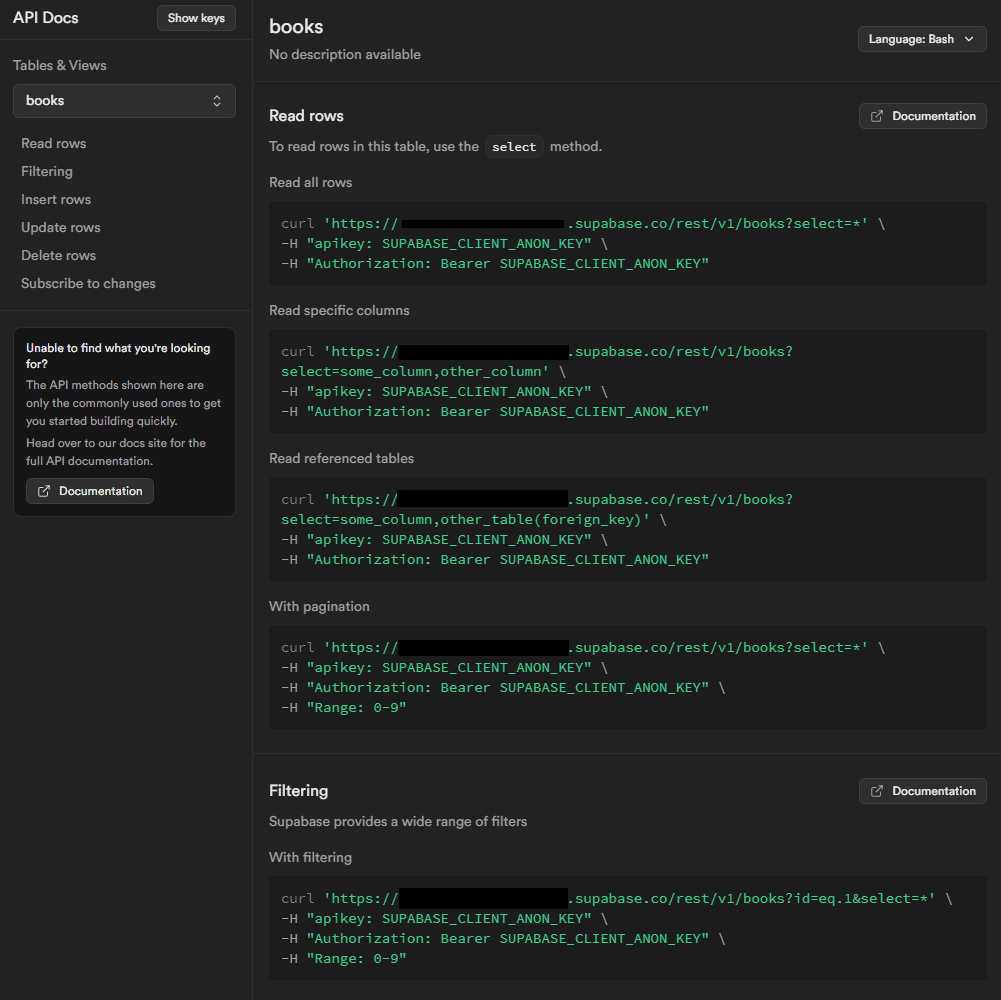
Task: Click Supabase provides a wide range of filters
Action: [x=398, y=822]
